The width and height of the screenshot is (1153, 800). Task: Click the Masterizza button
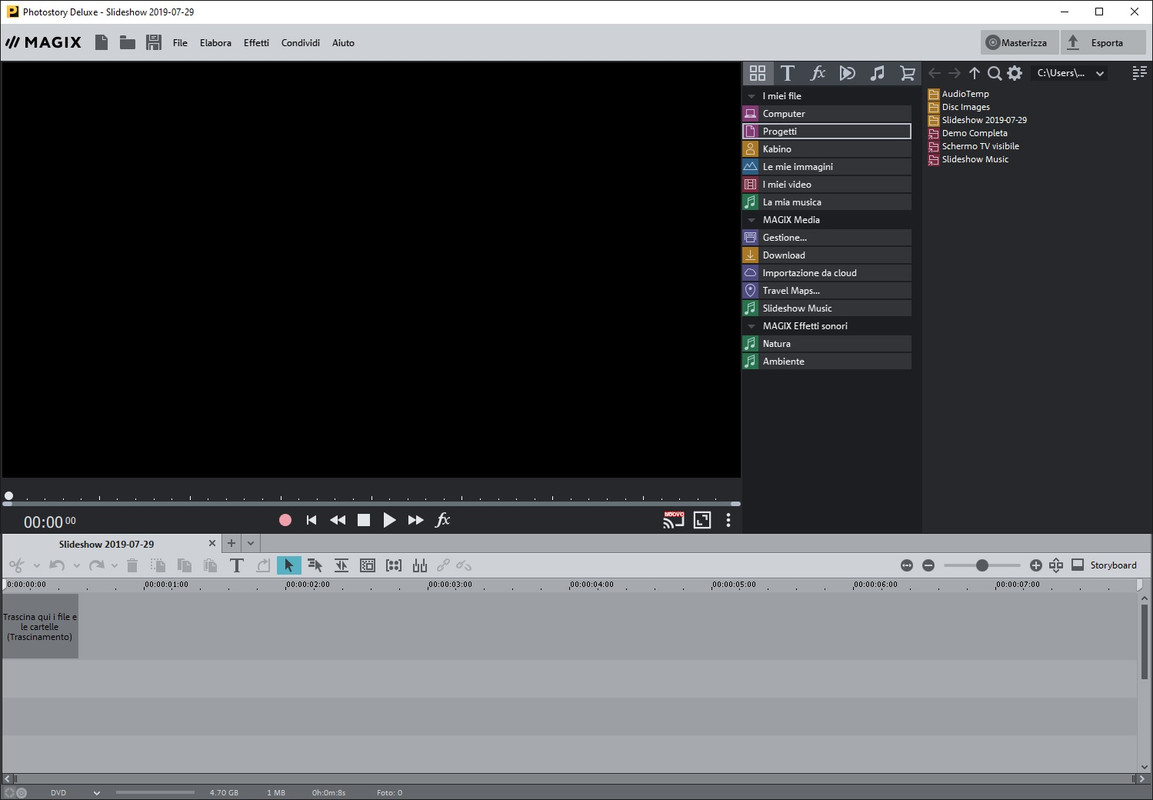[1019, 43]
